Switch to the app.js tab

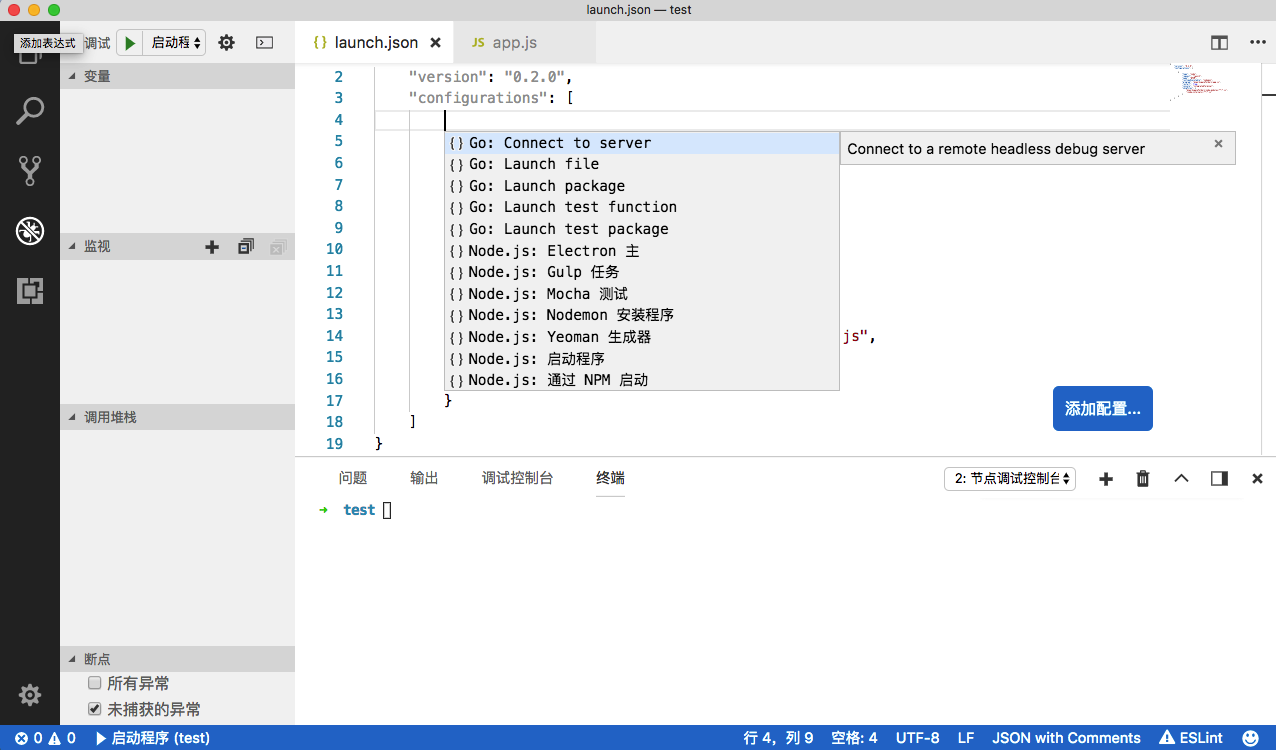pyautogui.click(x=514, y=43)
